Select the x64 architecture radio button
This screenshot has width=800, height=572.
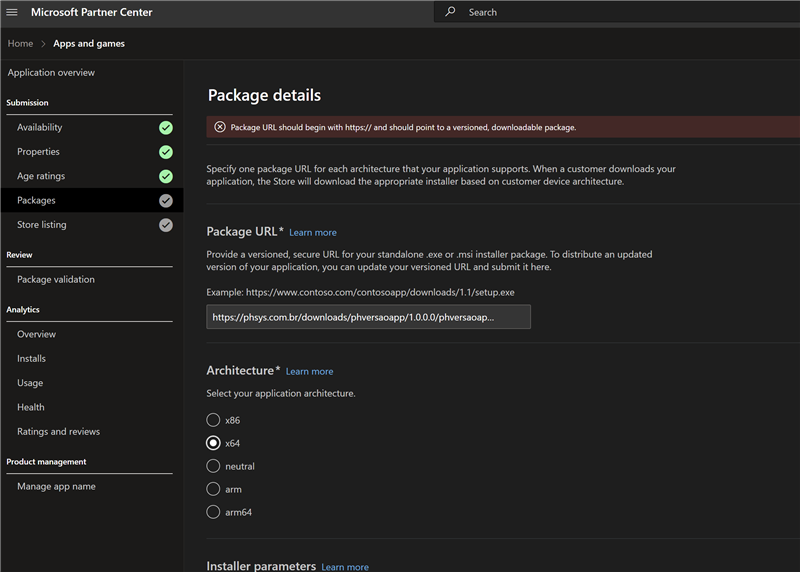213,443
